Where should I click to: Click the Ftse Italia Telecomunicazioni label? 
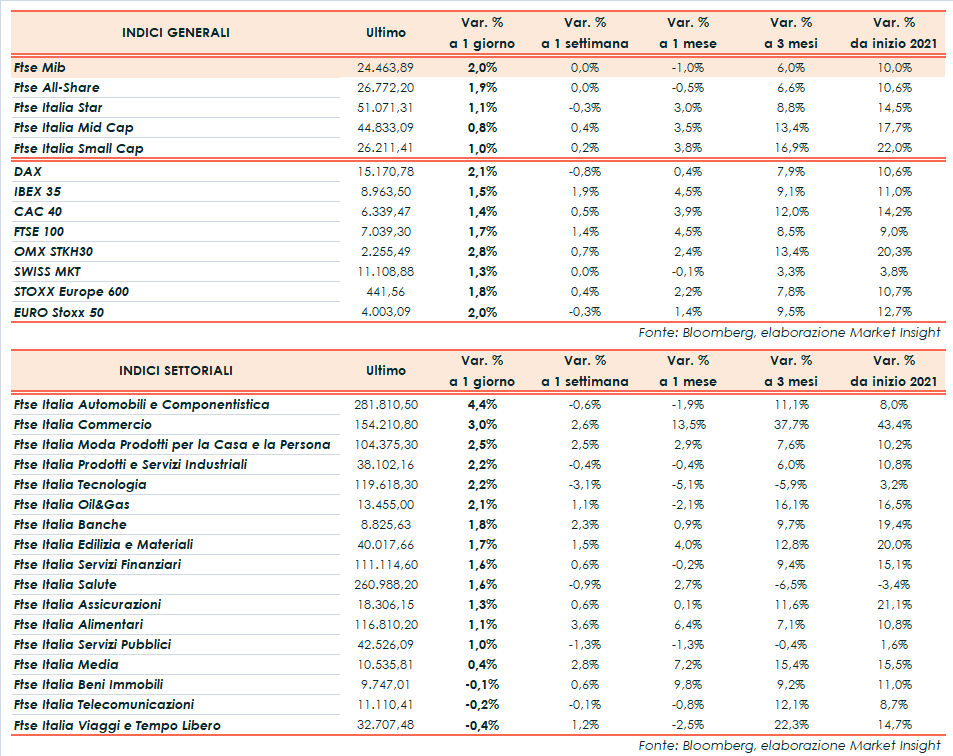point(104,704)
